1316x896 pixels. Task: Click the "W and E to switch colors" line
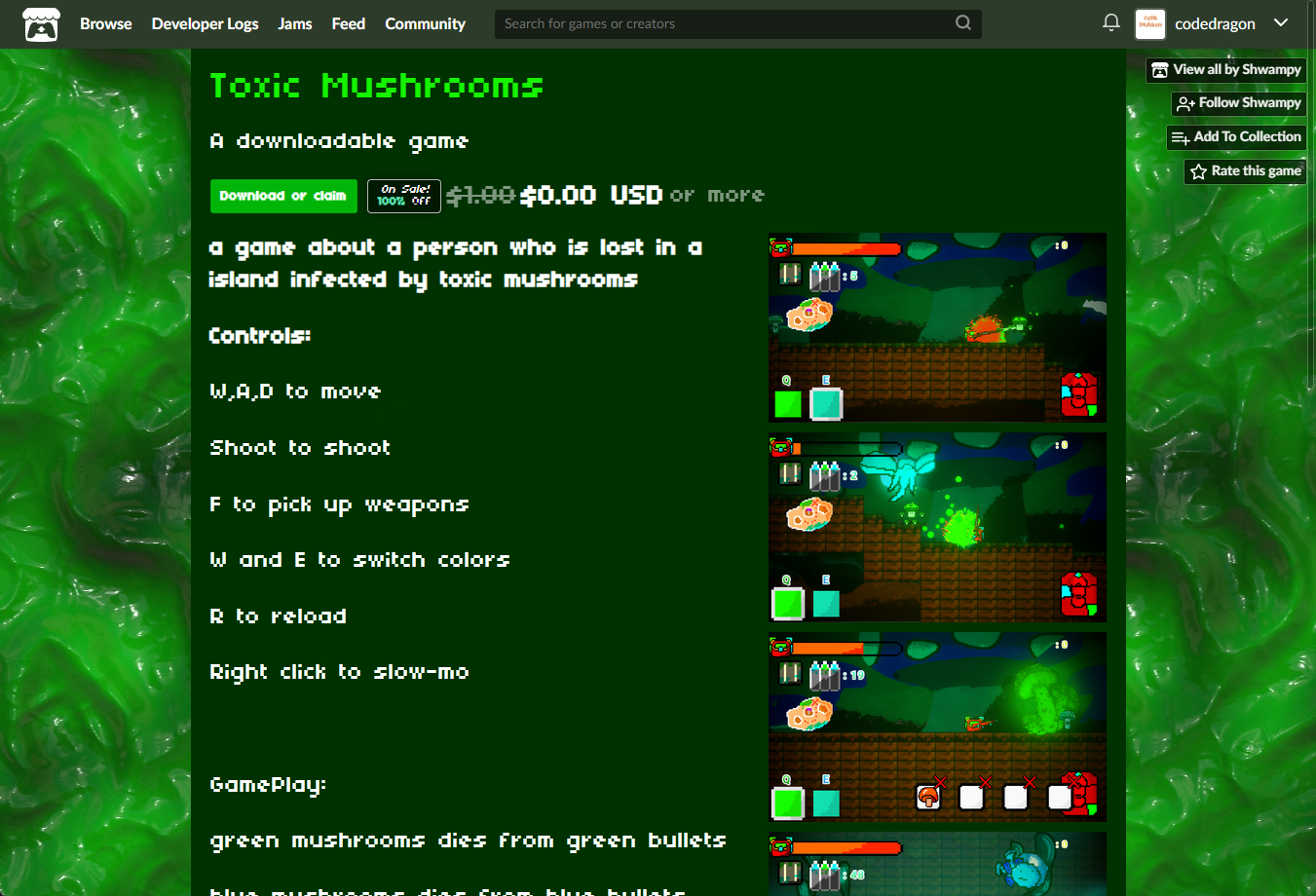click(359, 560)
